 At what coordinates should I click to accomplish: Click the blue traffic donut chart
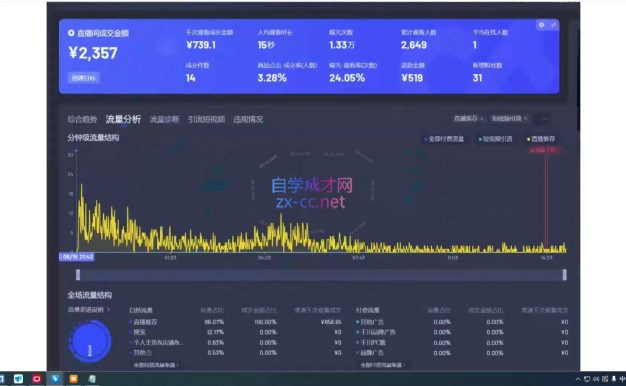coord(90,341)
